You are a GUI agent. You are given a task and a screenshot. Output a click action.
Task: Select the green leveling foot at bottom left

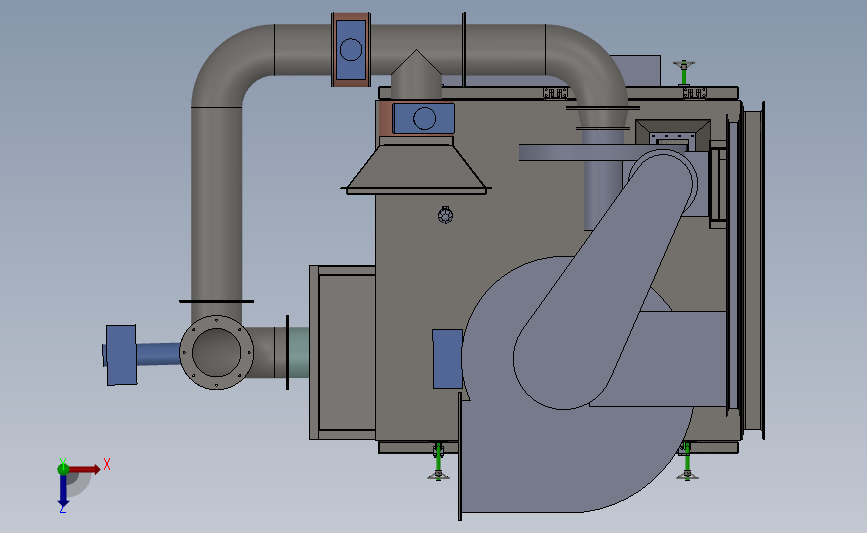[x=438, y=461]
